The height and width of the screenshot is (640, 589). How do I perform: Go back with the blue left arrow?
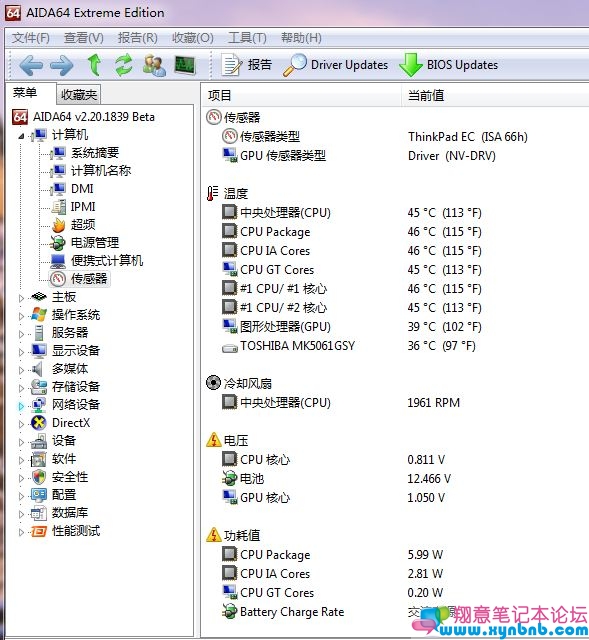[x=31, y=65]
